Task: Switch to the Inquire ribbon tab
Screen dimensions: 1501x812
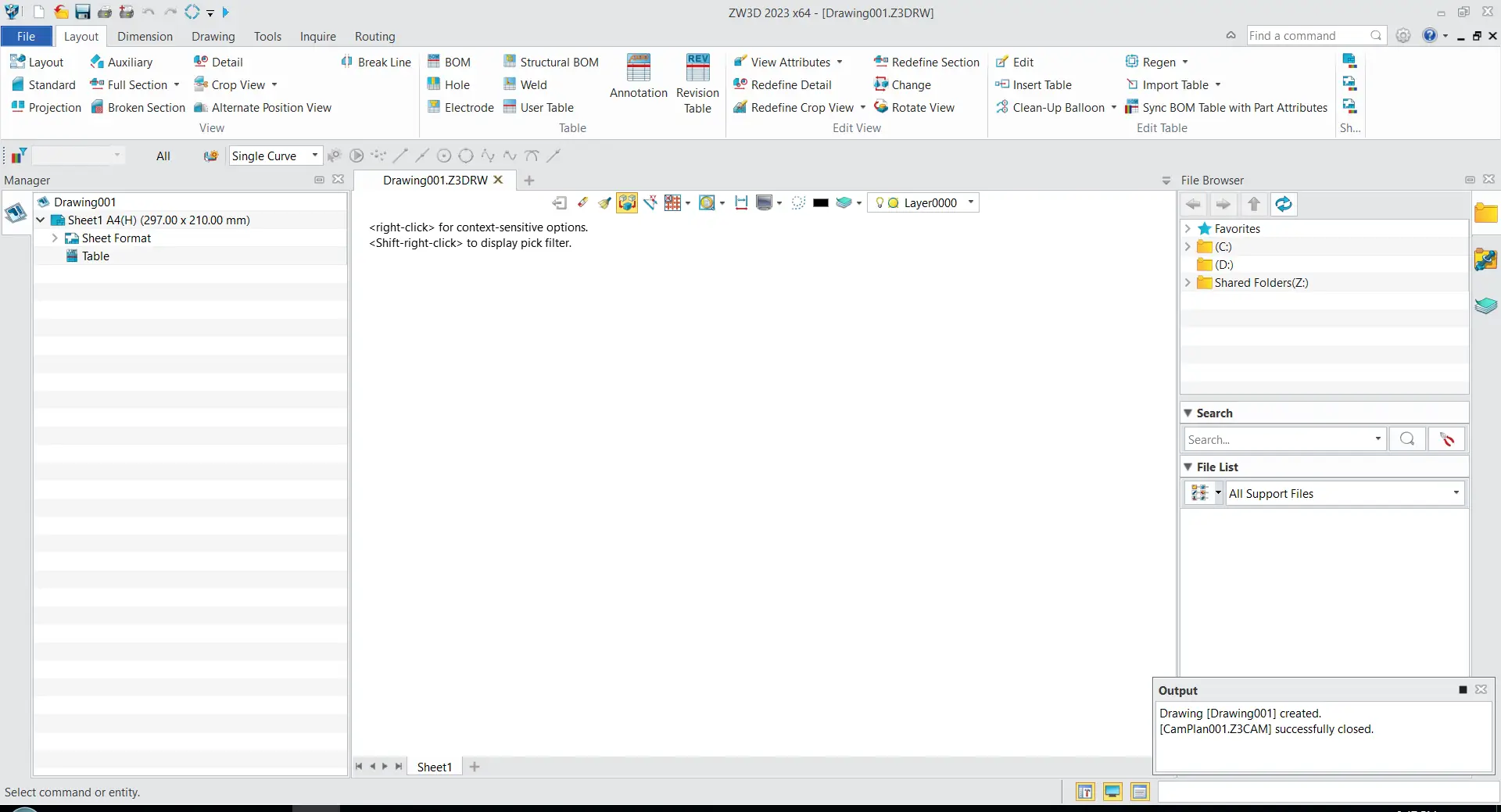Action: coord(317,36)
